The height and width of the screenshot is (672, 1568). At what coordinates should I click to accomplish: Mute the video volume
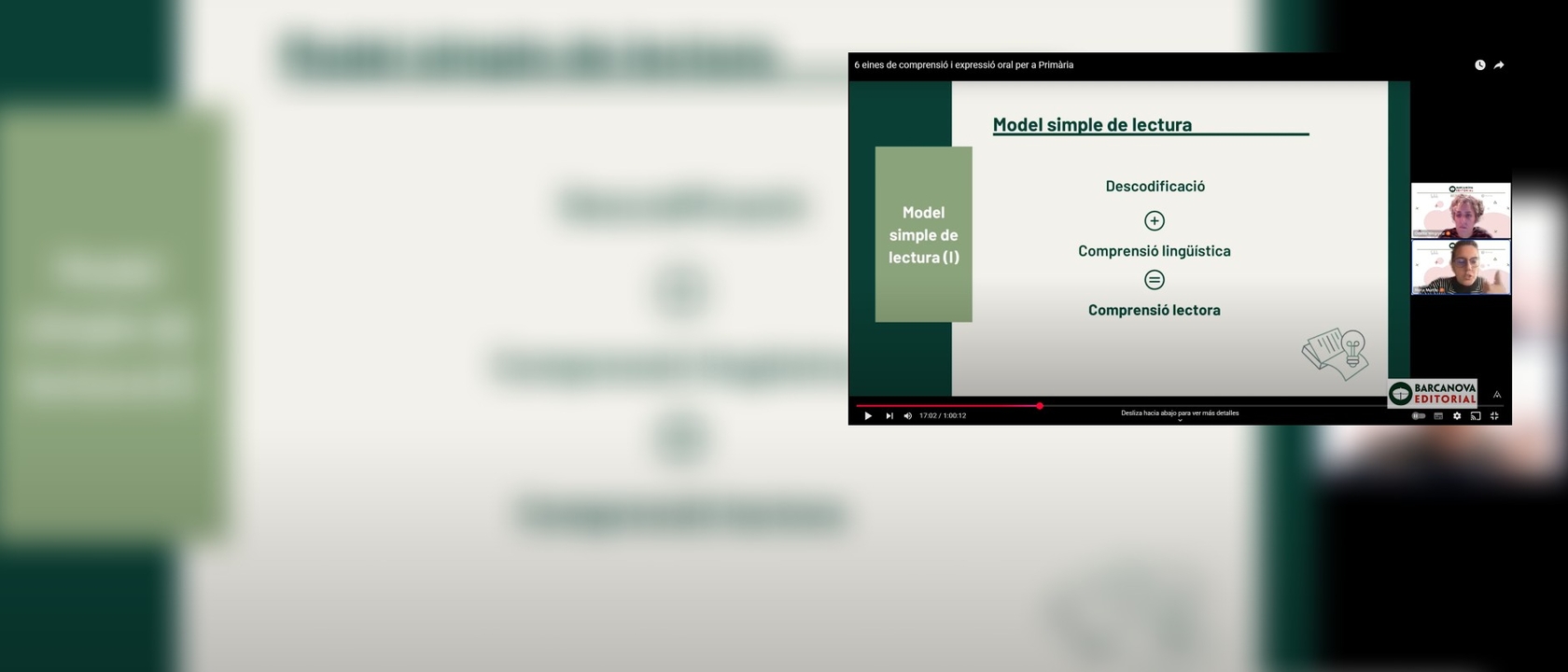(908, 416)
